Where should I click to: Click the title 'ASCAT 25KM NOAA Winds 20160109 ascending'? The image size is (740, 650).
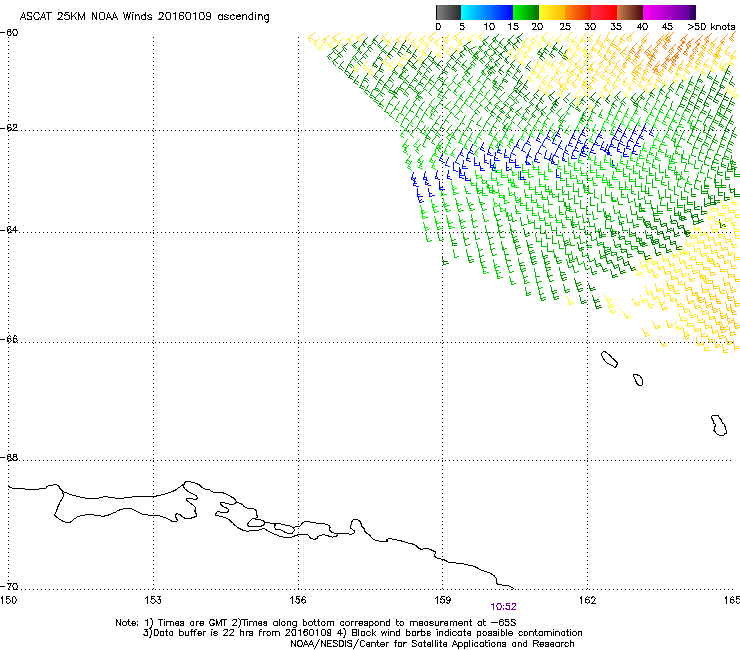[144, 17]
